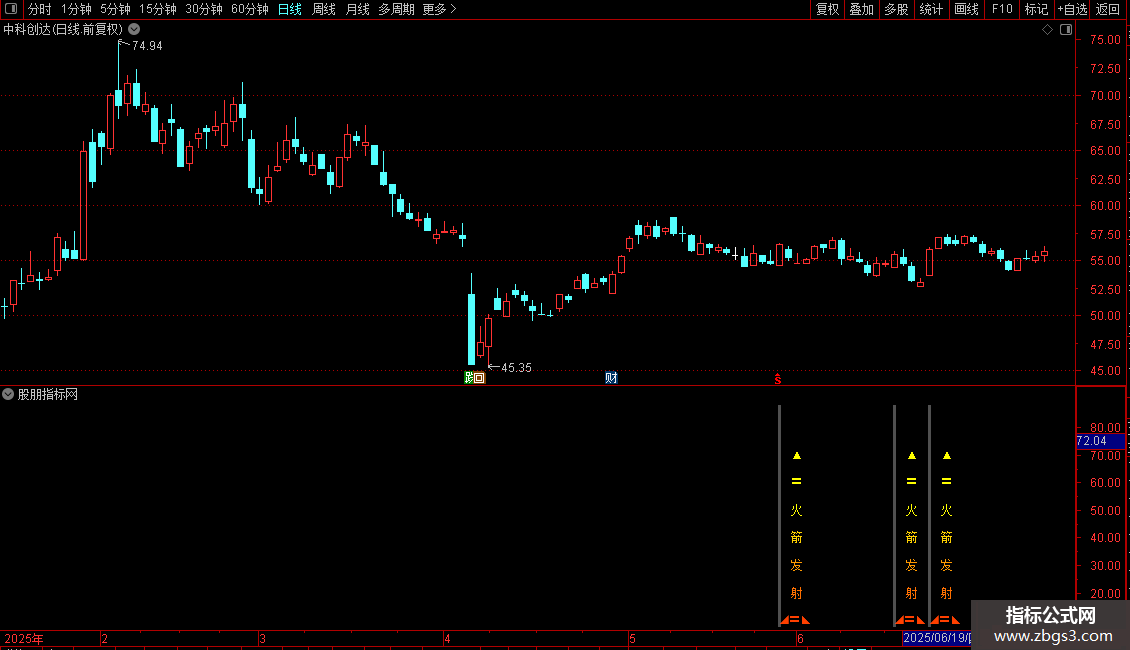Toggle the right side panel icon
1130x650 pixels.
1066,30
